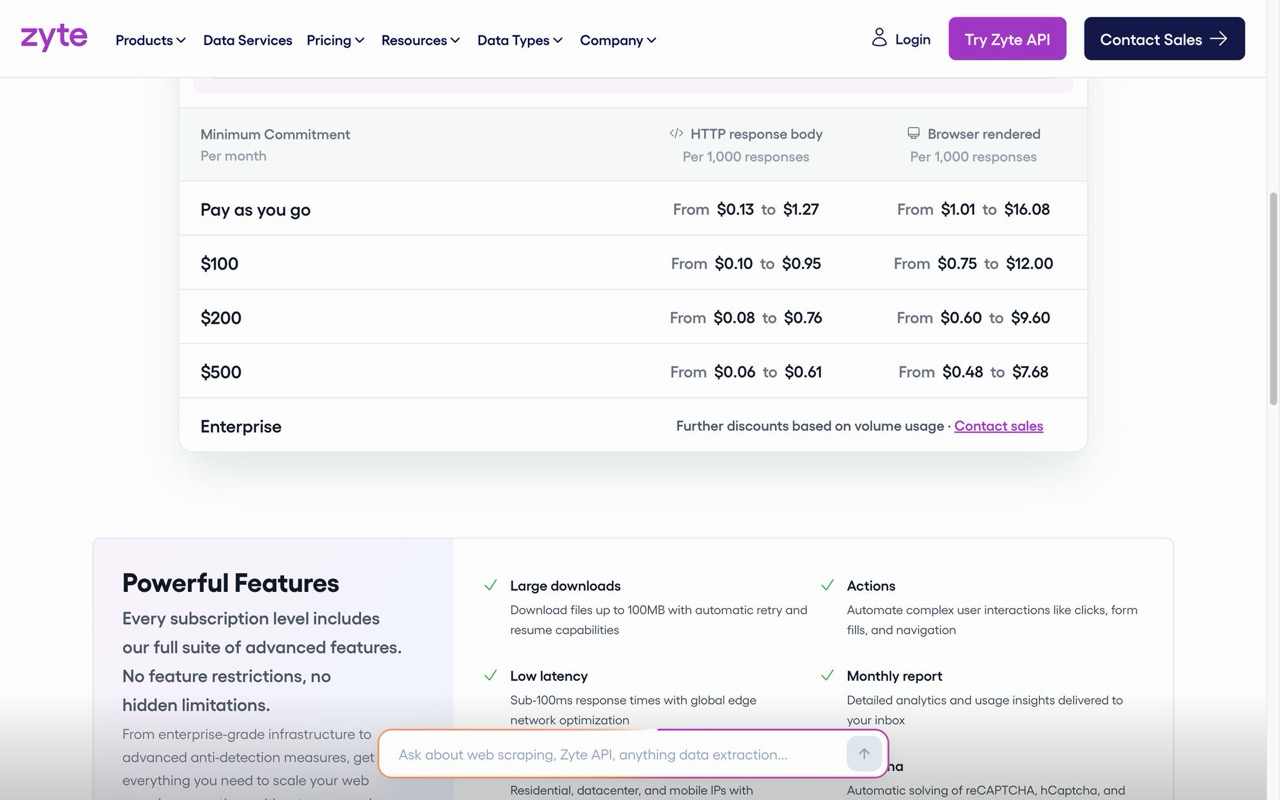The height and width of the screenshot is (800, 1280).
Task: Follow the Contact sales link in Enterprise row
Action: point(998,426)
